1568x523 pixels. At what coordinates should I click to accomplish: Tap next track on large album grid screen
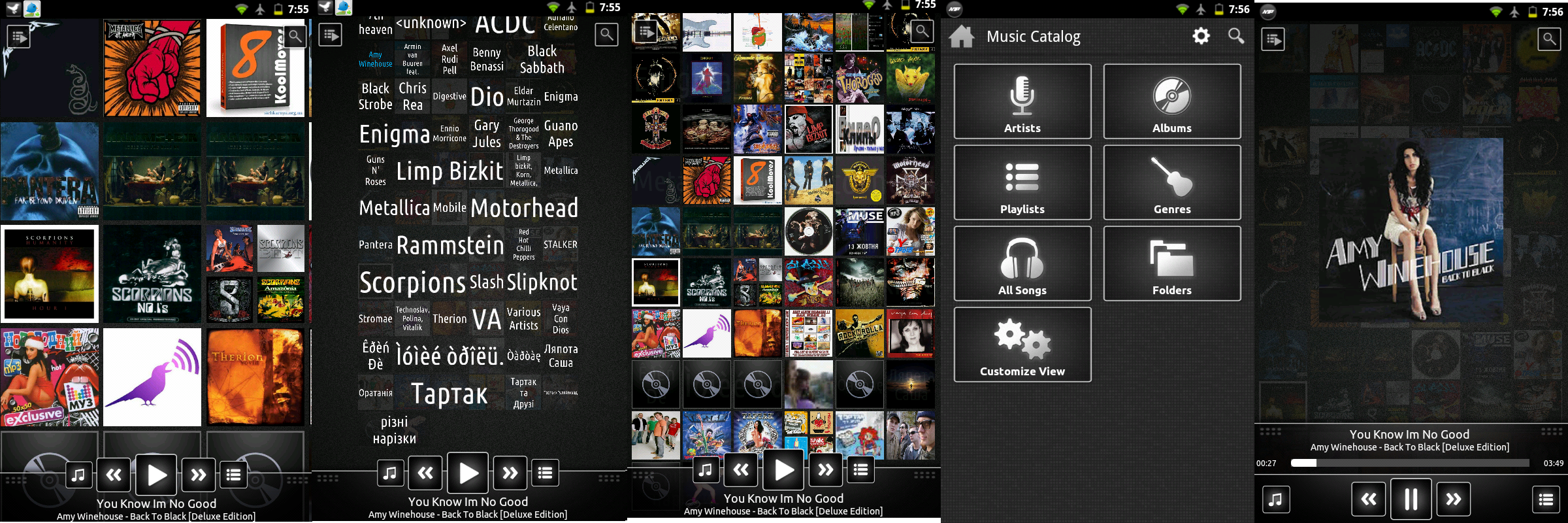(198, 475)
